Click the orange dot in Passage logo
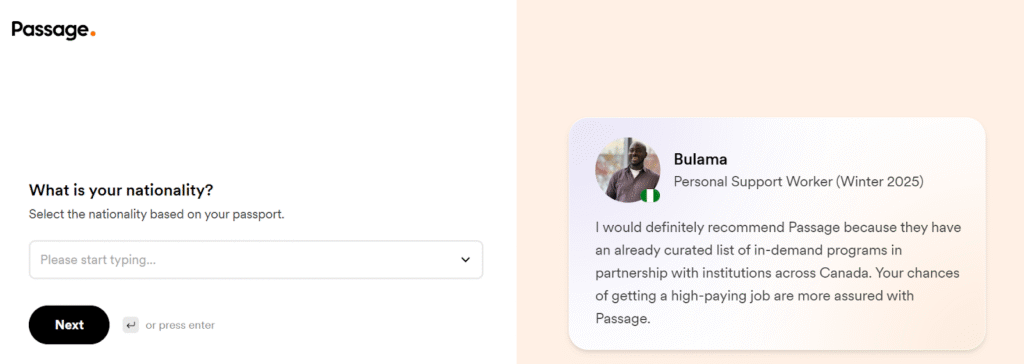The height and width of the screenshot is (364, 1024). pos(93,34)
